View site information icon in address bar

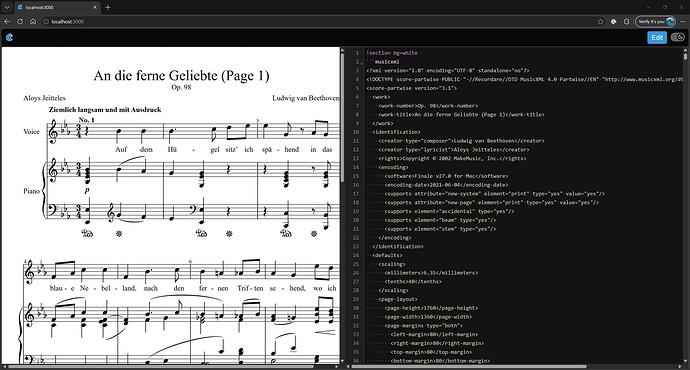coord(46,22)
